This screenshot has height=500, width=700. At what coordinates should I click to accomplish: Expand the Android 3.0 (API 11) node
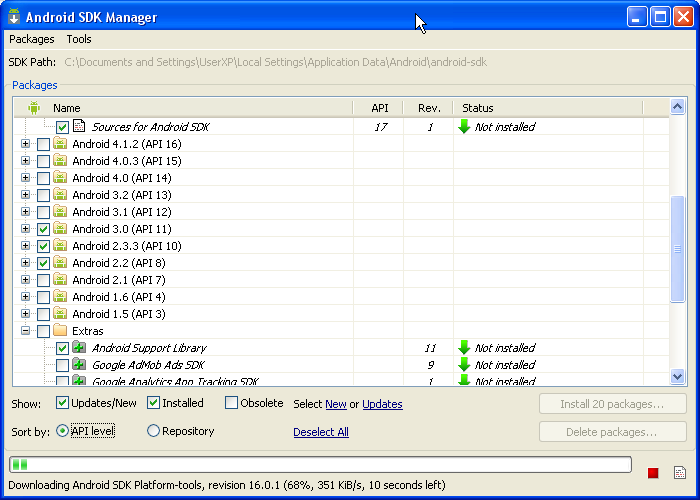tap(25, 229)
